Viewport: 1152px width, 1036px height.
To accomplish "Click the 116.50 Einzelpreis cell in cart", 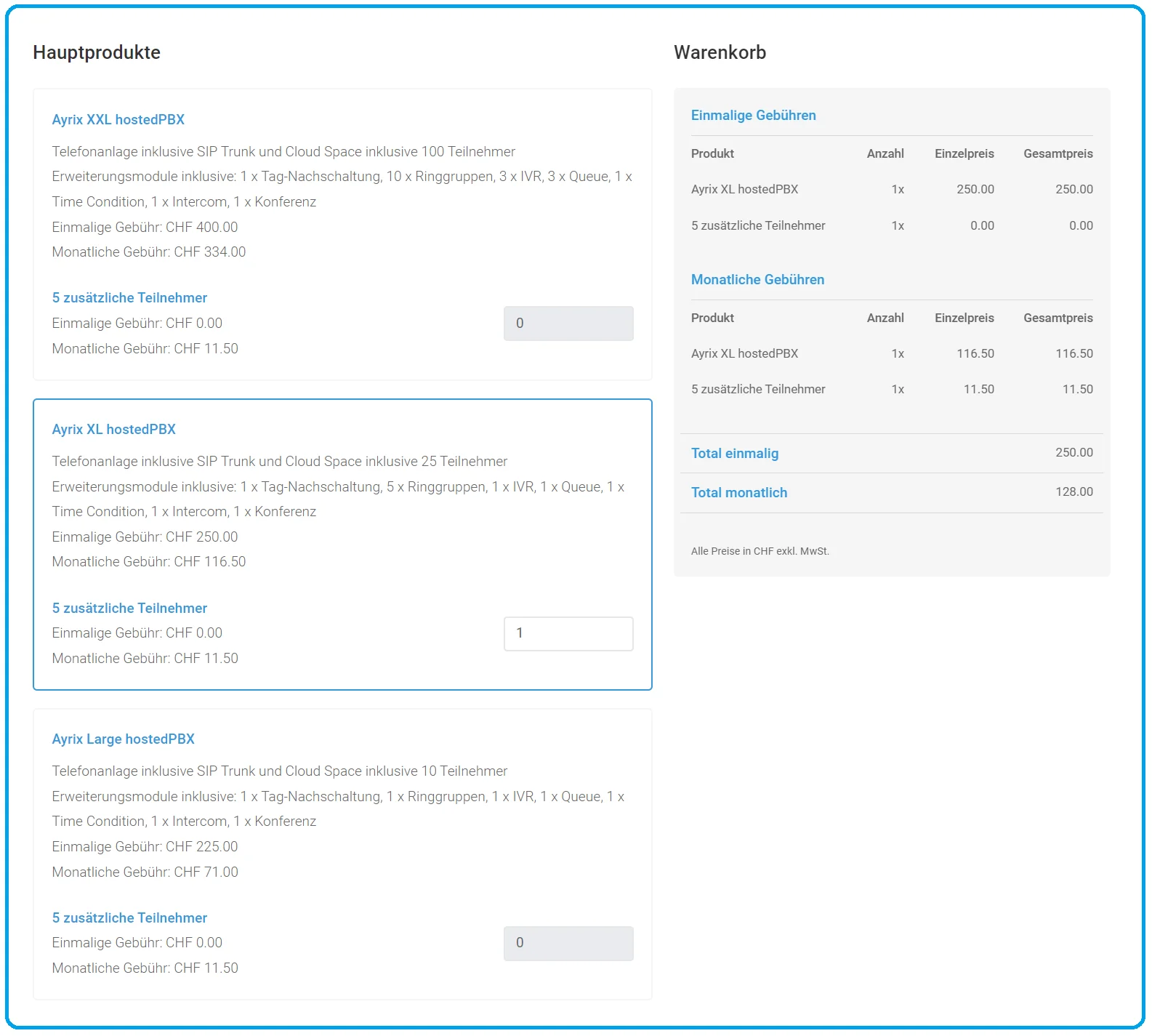I will pyautogui.click(x=975, y=353).
